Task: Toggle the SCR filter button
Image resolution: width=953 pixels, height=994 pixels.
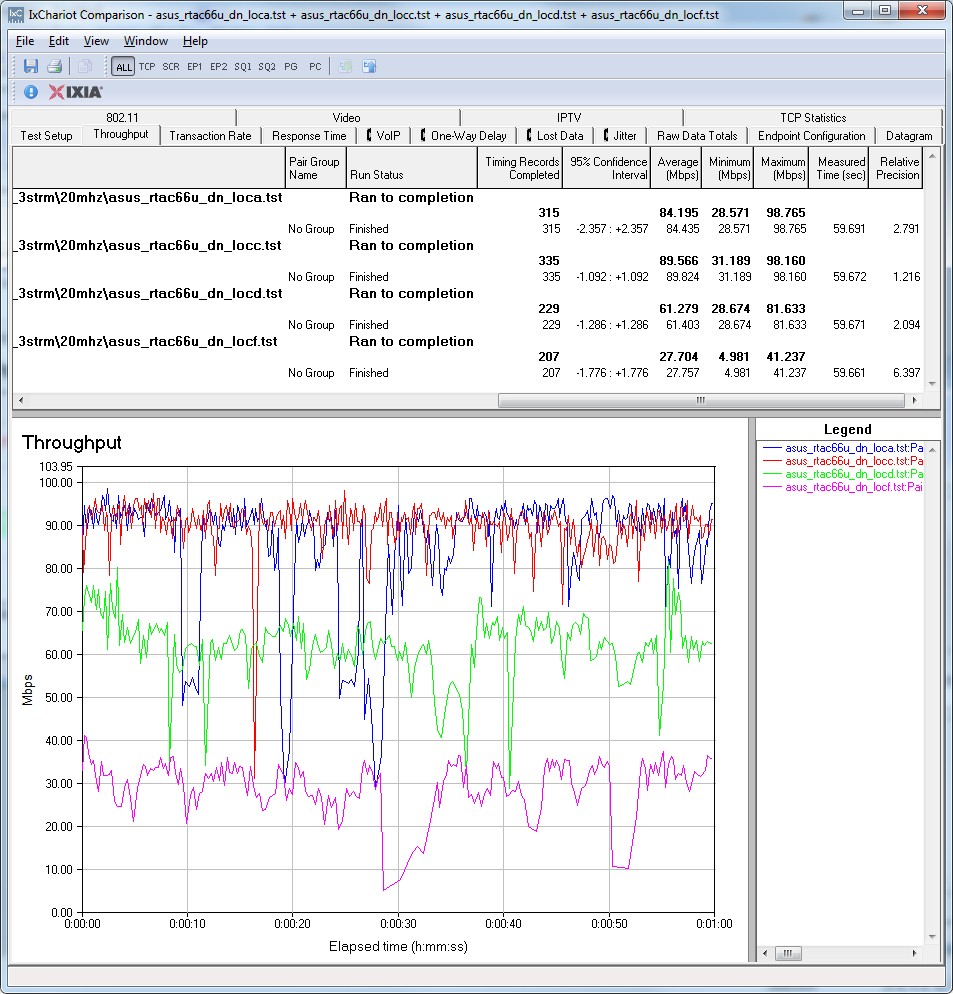Action: coord(171,67)
